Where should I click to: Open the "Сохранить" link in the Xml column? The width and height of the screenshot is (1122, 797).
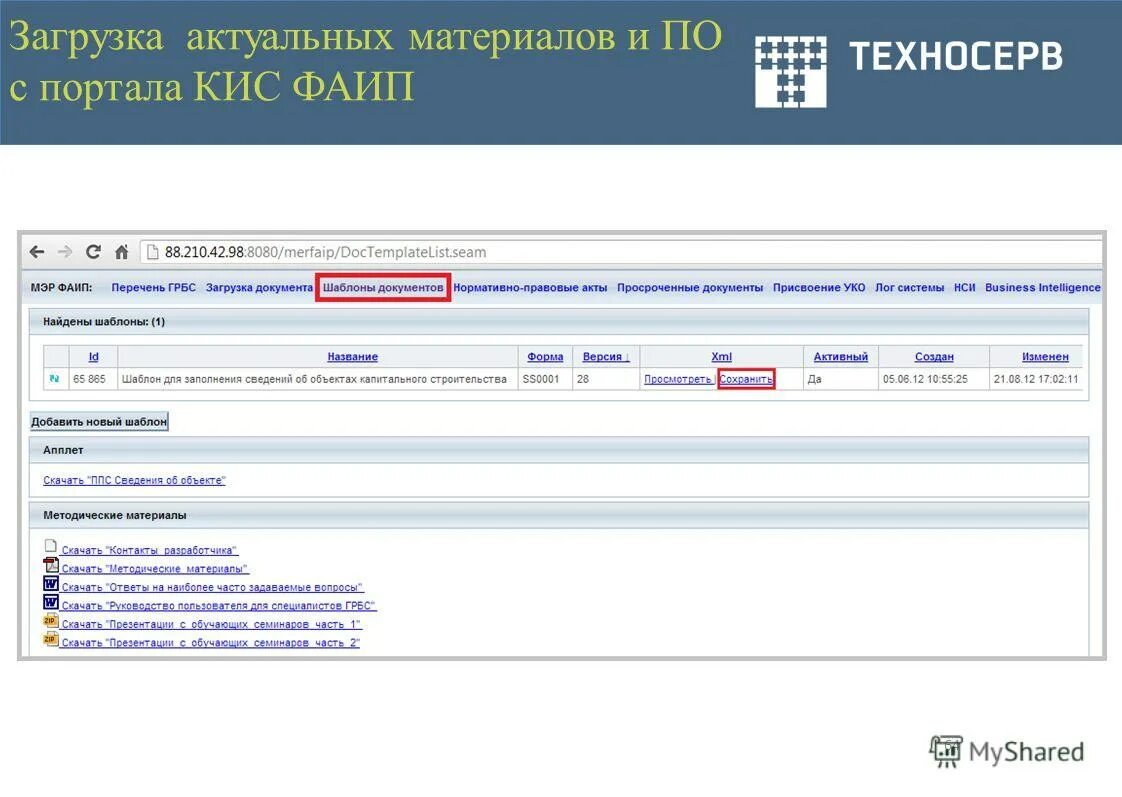click(x=747, y=379)
